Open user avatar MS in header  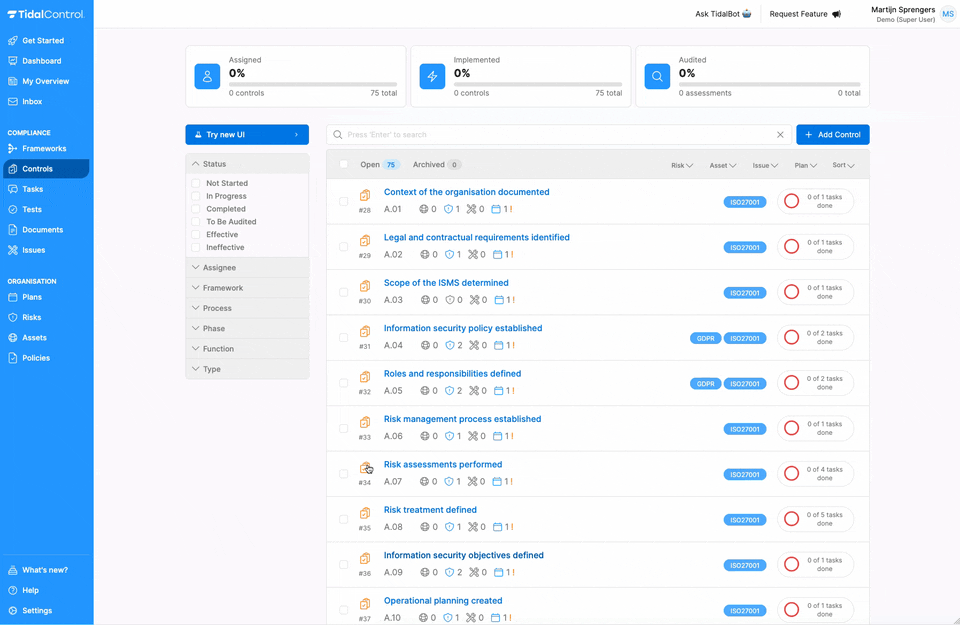click(x=947, y=14)
